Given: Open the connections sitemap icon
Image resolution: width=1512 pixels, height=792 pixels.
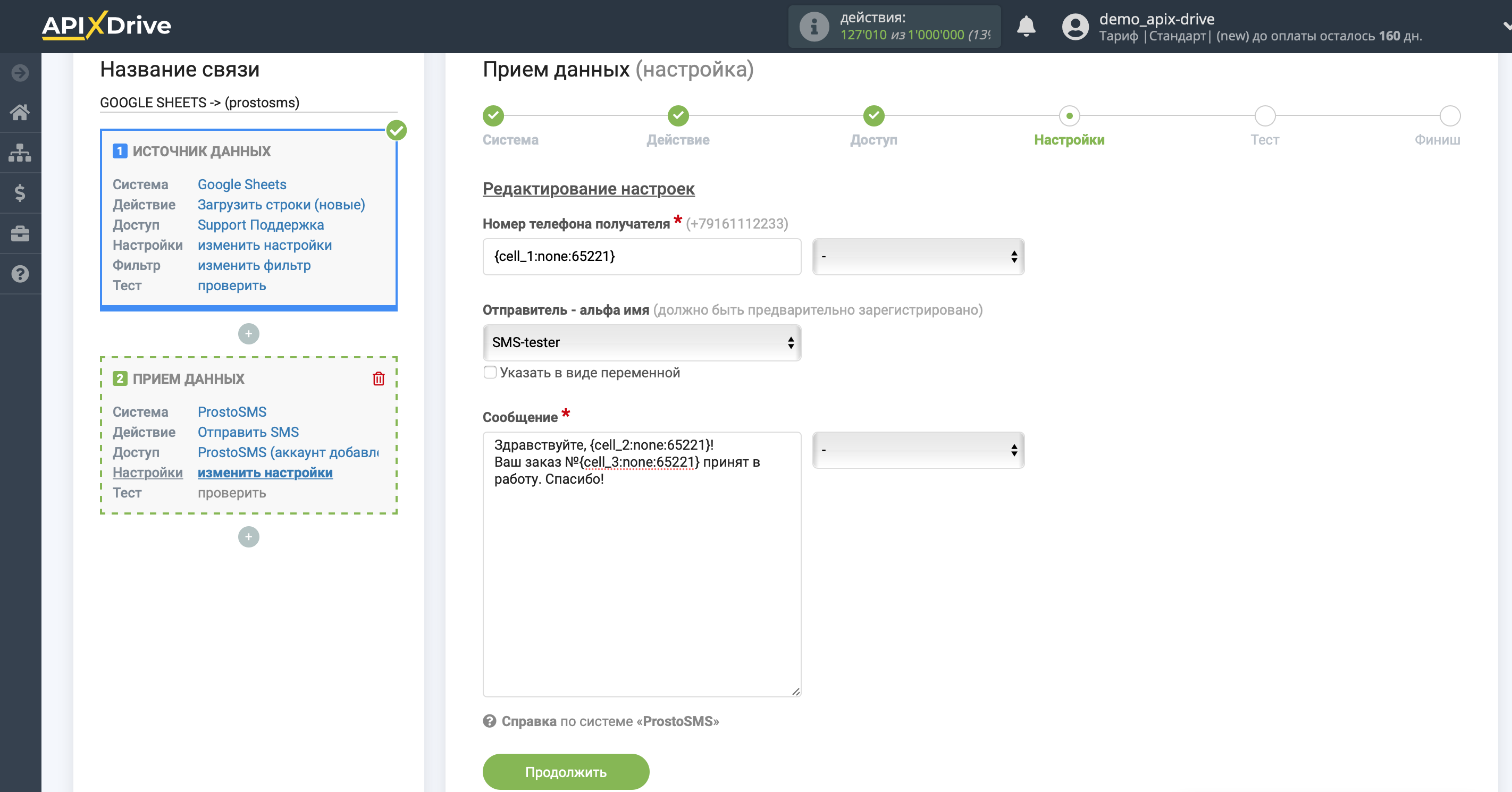Looking at the screenshot, I should tap(20, 153).
